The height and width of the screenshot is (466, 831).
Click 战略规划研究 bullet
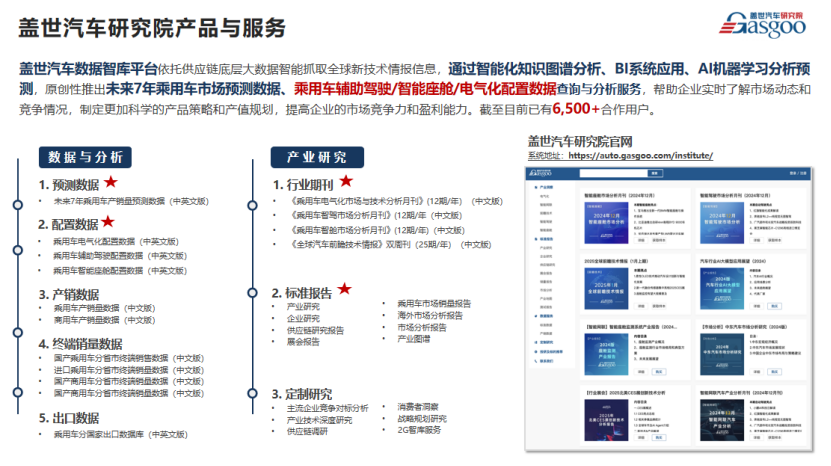coord(422,419)
